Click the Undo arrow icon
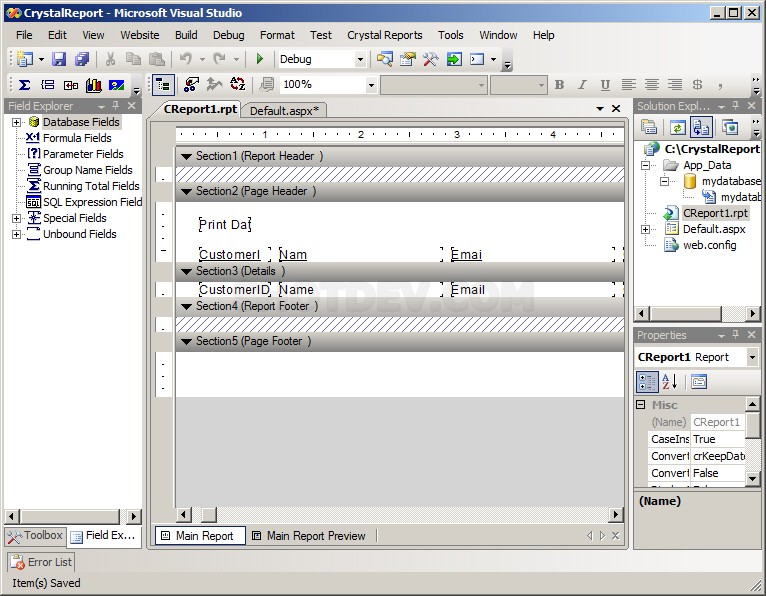 (186, 59)
